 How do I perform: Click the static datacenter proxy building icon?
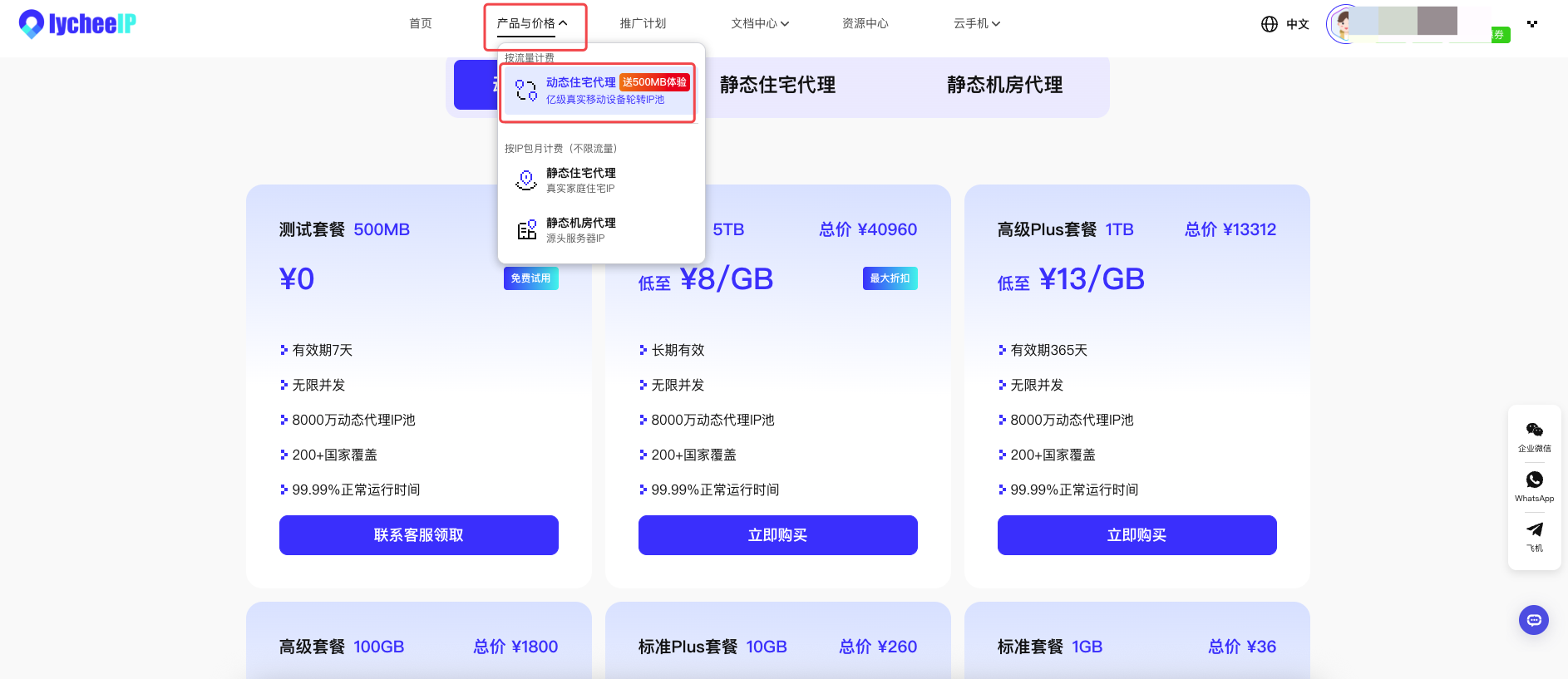pos(526,229)
